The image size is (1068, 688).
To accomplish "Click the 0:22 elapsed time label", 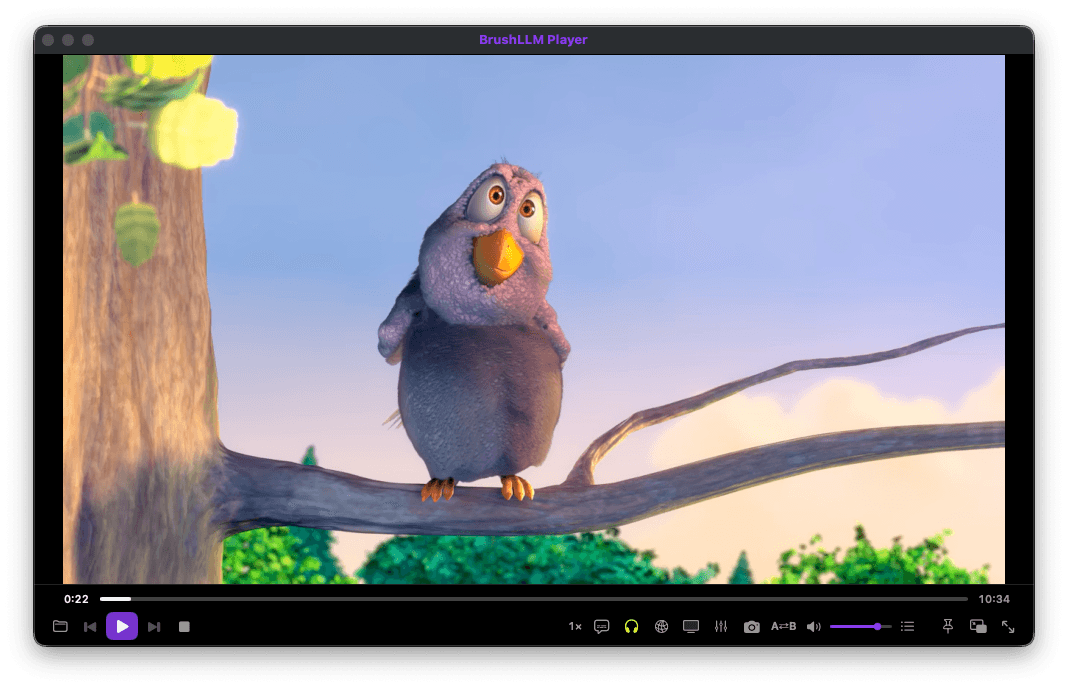I will click(x=76, y=599).
